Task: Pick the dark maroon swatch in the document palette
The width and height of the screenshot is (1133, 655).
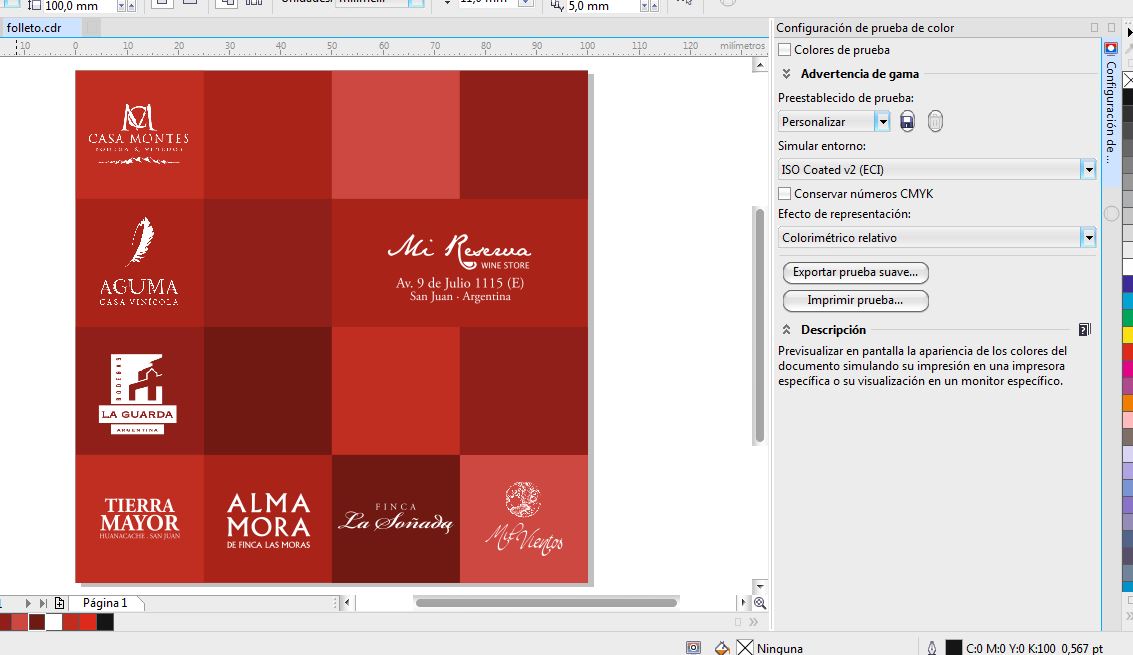Action: click(36, 622)
